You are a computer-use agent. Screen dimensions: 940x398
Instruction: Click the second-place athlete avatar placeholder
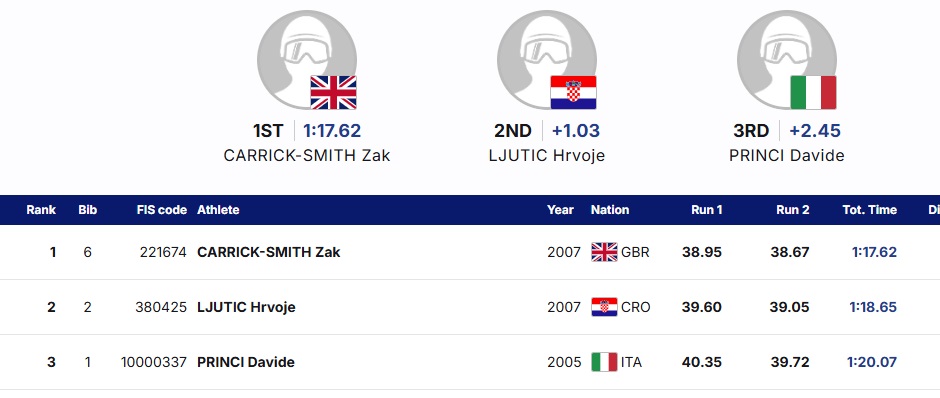546,60
